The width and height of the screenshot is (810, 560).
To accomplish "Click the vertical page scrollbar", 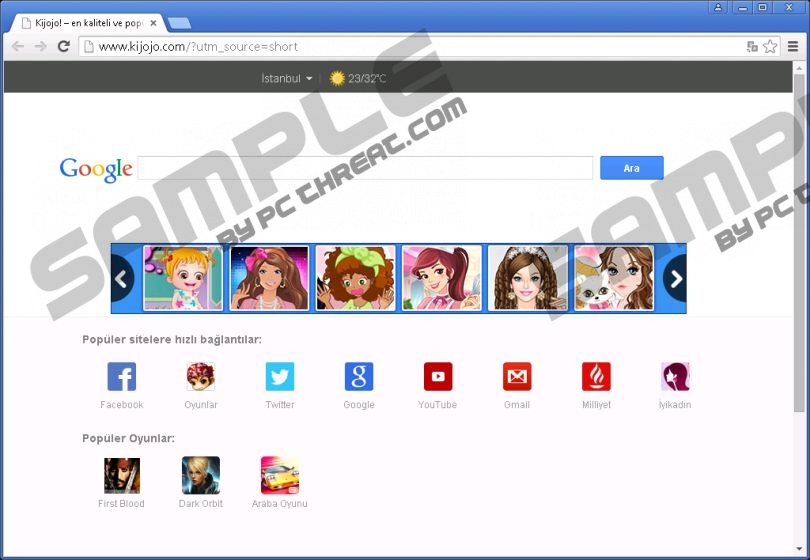I will [798, 250].
